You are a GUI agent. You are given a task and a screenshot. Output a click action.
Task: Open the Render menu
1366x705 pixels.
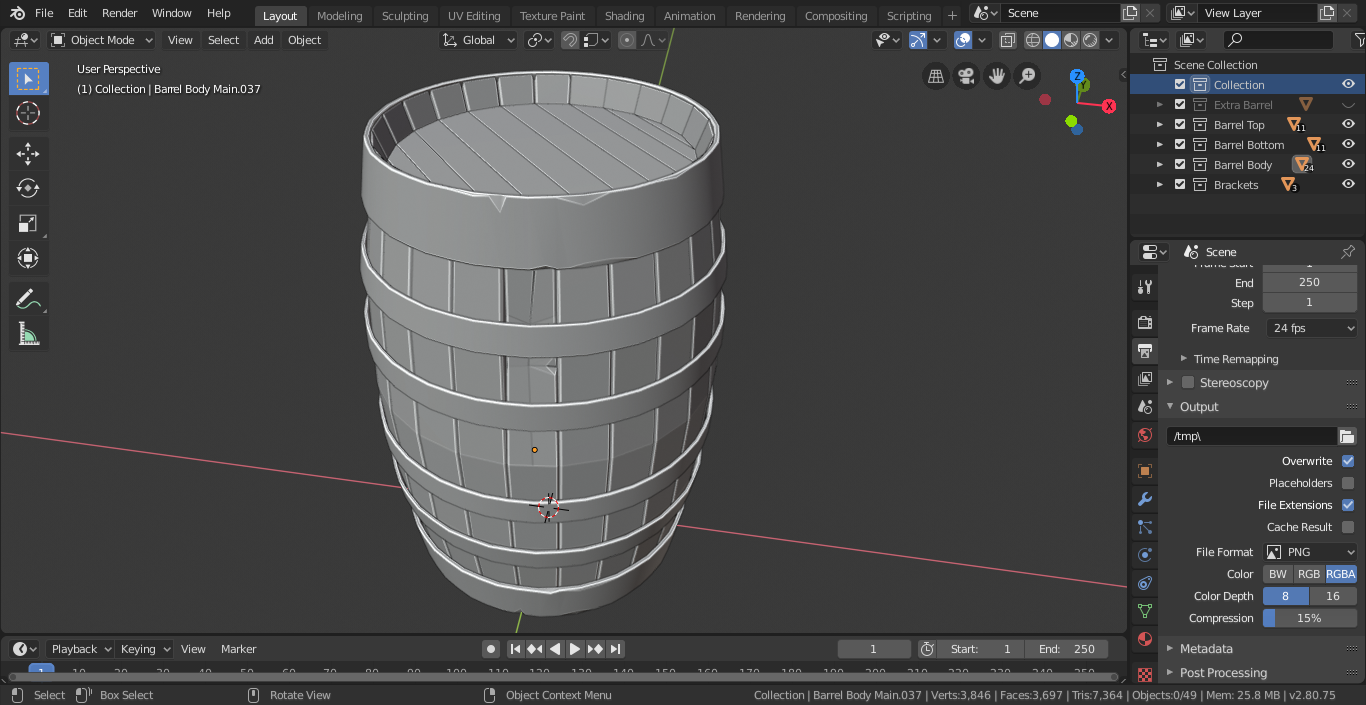click(120, 13)
